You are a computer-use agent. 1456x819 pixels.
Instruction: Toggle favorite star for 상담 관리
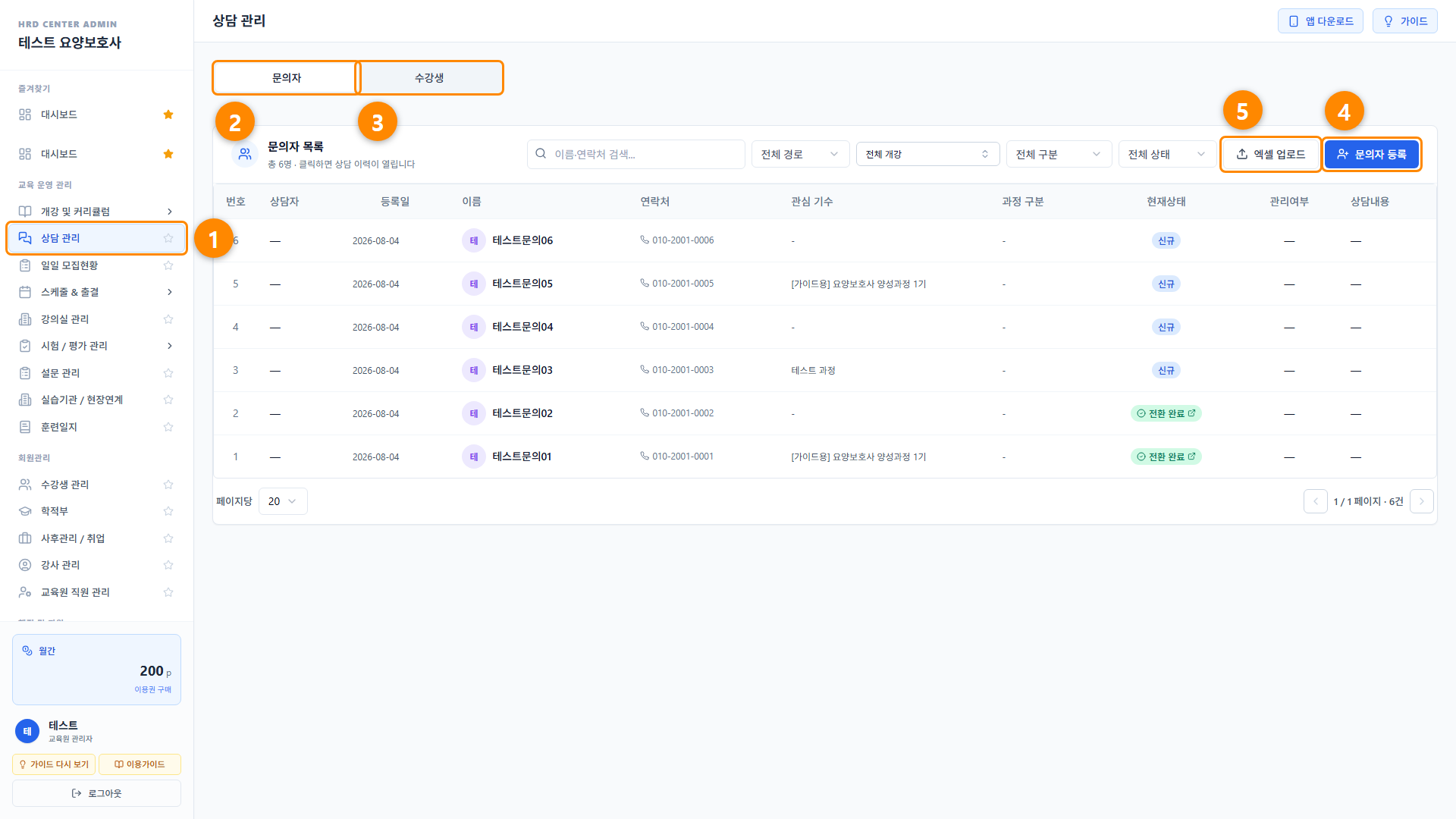pyautogui.click(x=168, y=238)
